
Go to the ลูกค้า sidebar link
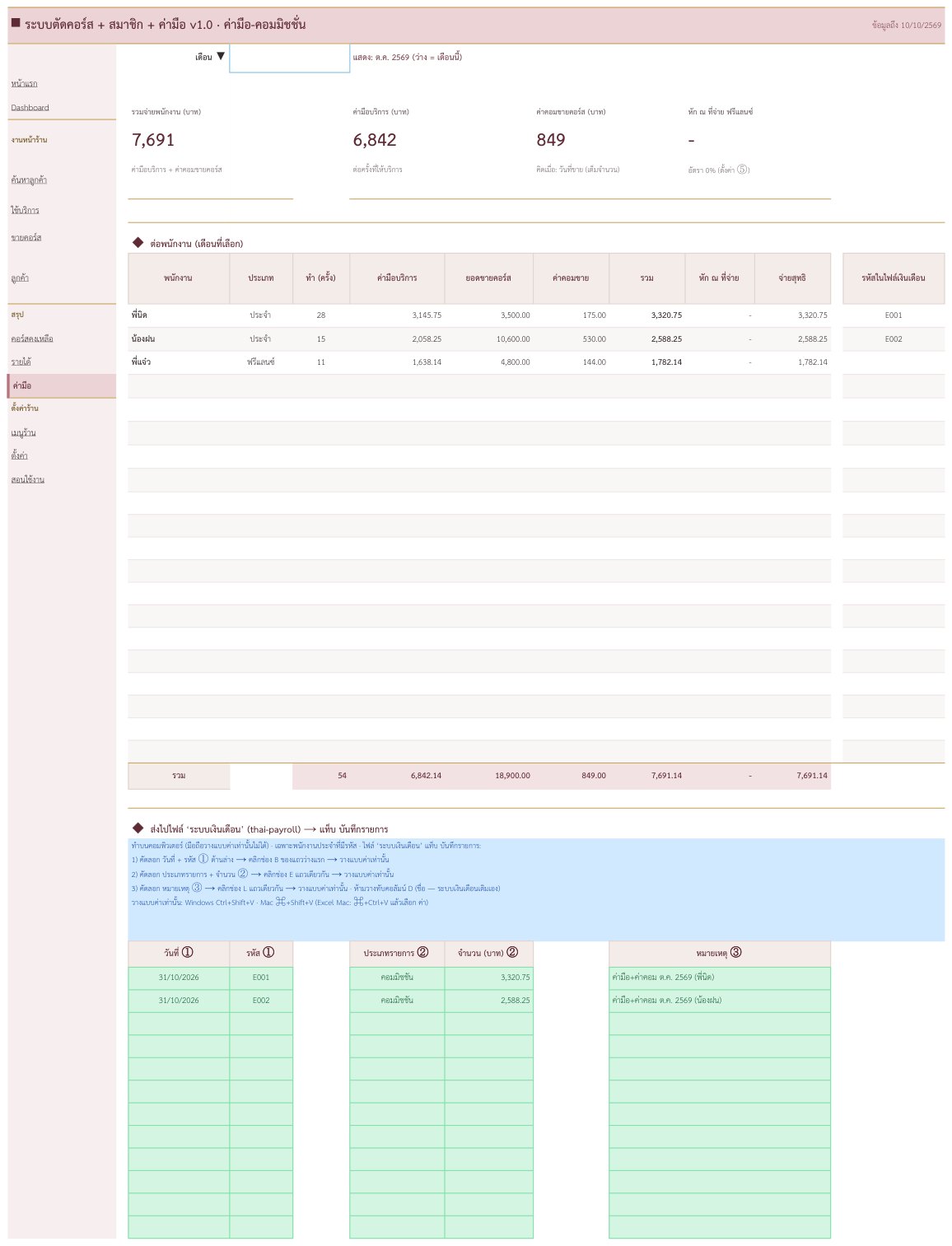coord(20,278)
